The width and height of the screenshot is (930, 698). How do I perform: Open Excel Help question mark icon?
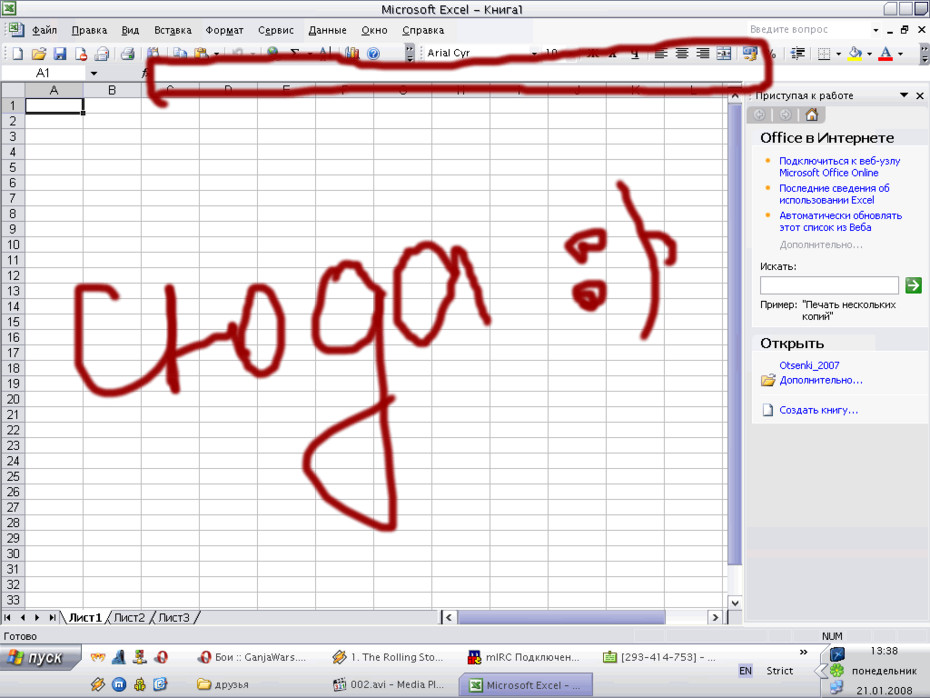coord(373,54)
